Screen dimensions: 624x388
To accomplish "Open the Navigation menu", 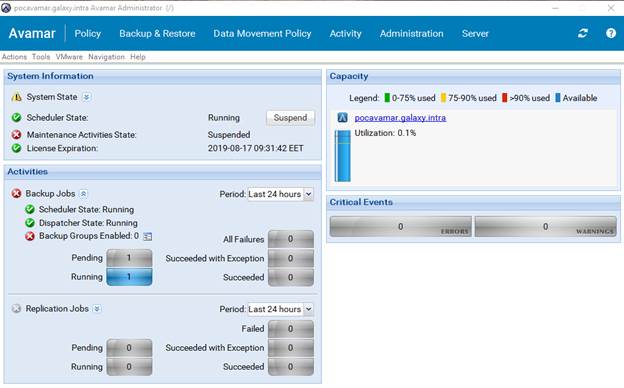I will coord(106,57).
